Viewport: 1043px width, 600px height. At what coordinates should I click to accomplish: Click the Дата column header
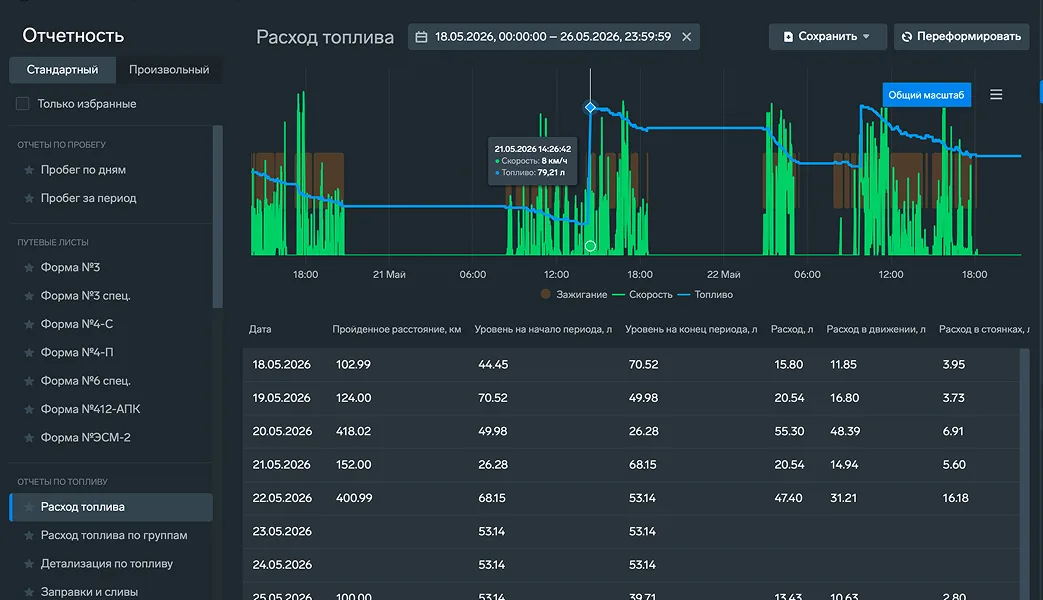tap(260, 329)
